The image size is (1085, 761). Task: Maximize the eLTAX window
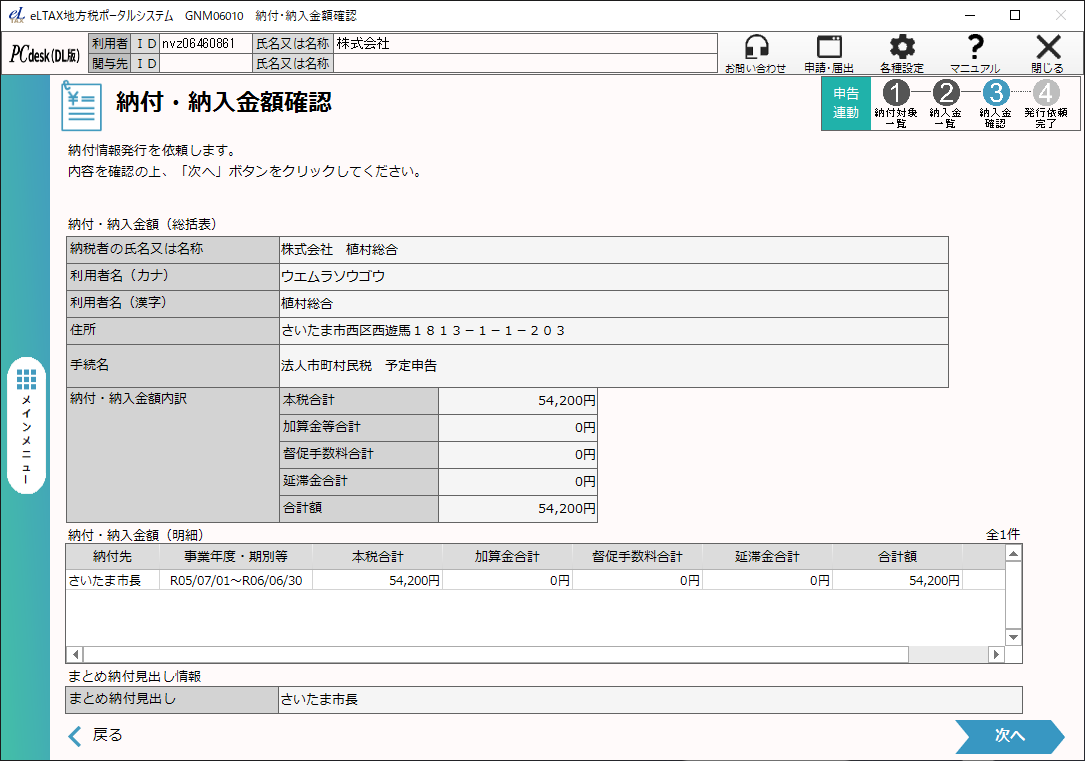pos(1014,15)
